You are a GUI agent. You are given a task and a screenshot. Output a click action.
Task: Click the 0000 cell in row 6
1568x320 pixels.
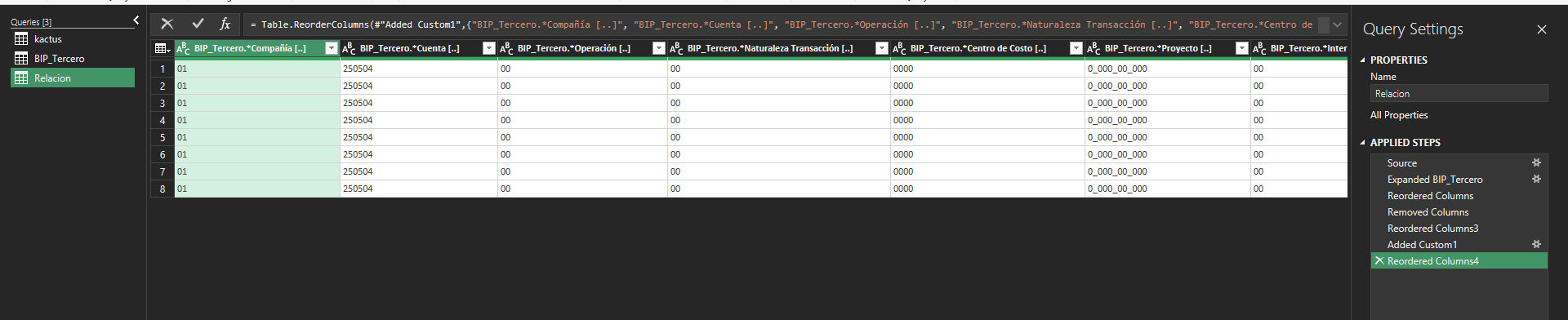click(x=987, y=155)
